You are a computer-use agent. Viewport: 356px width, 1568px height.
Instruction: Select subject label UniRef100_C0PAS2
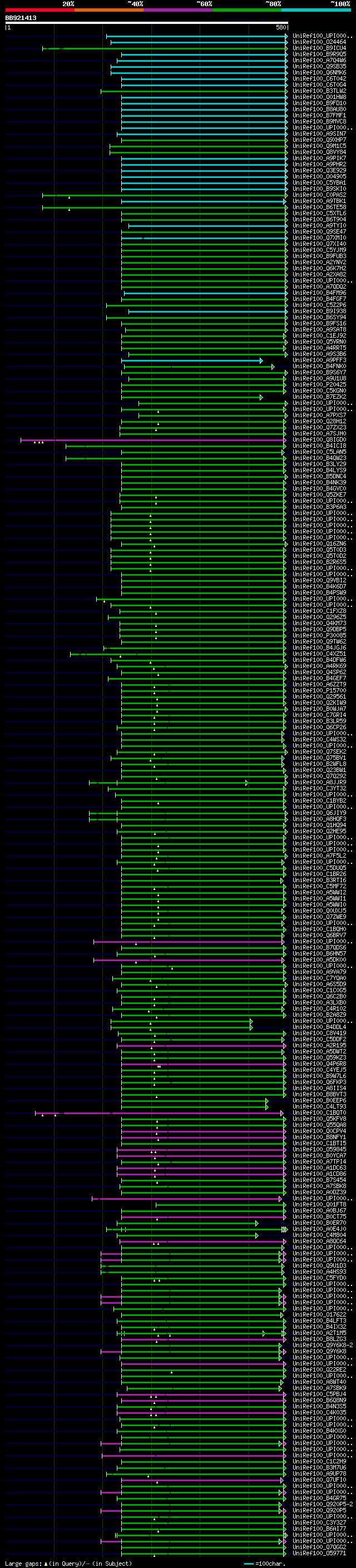point(319,195)
